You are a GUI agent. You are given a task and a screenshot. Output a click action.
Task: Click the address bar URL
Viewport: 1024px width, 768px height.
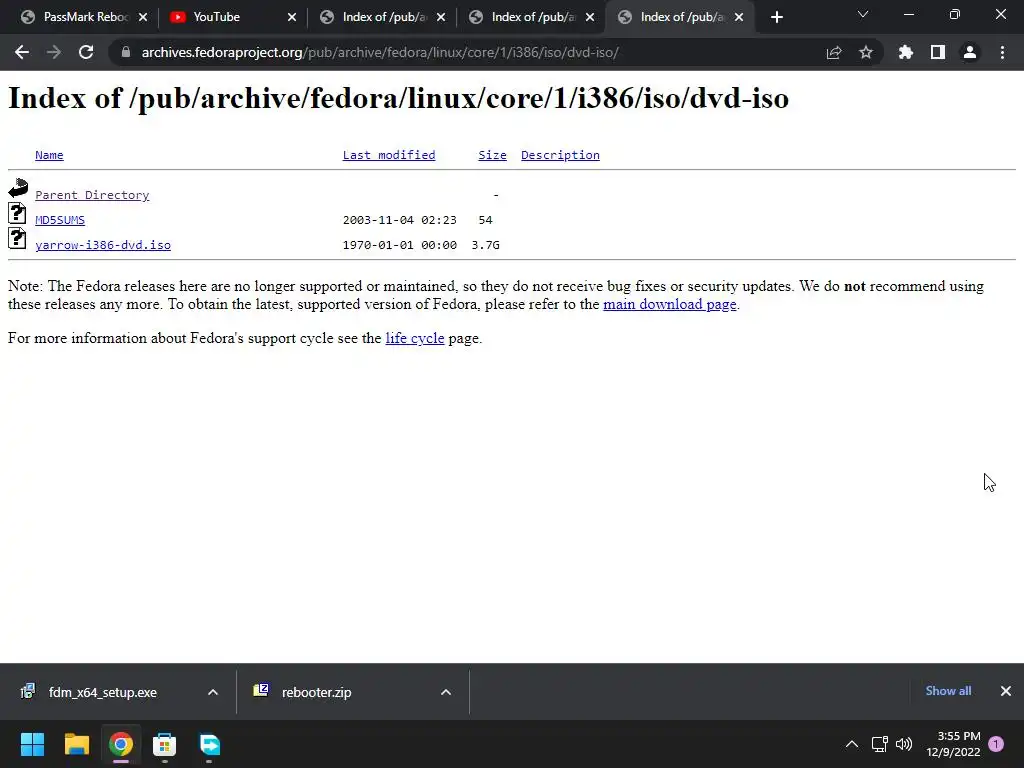point(380,52)
